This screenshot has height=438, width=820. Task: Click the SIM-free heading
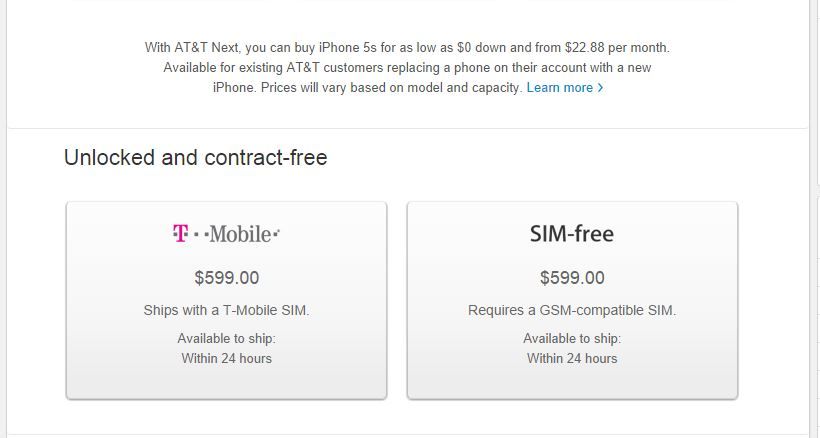pos(572,234)
